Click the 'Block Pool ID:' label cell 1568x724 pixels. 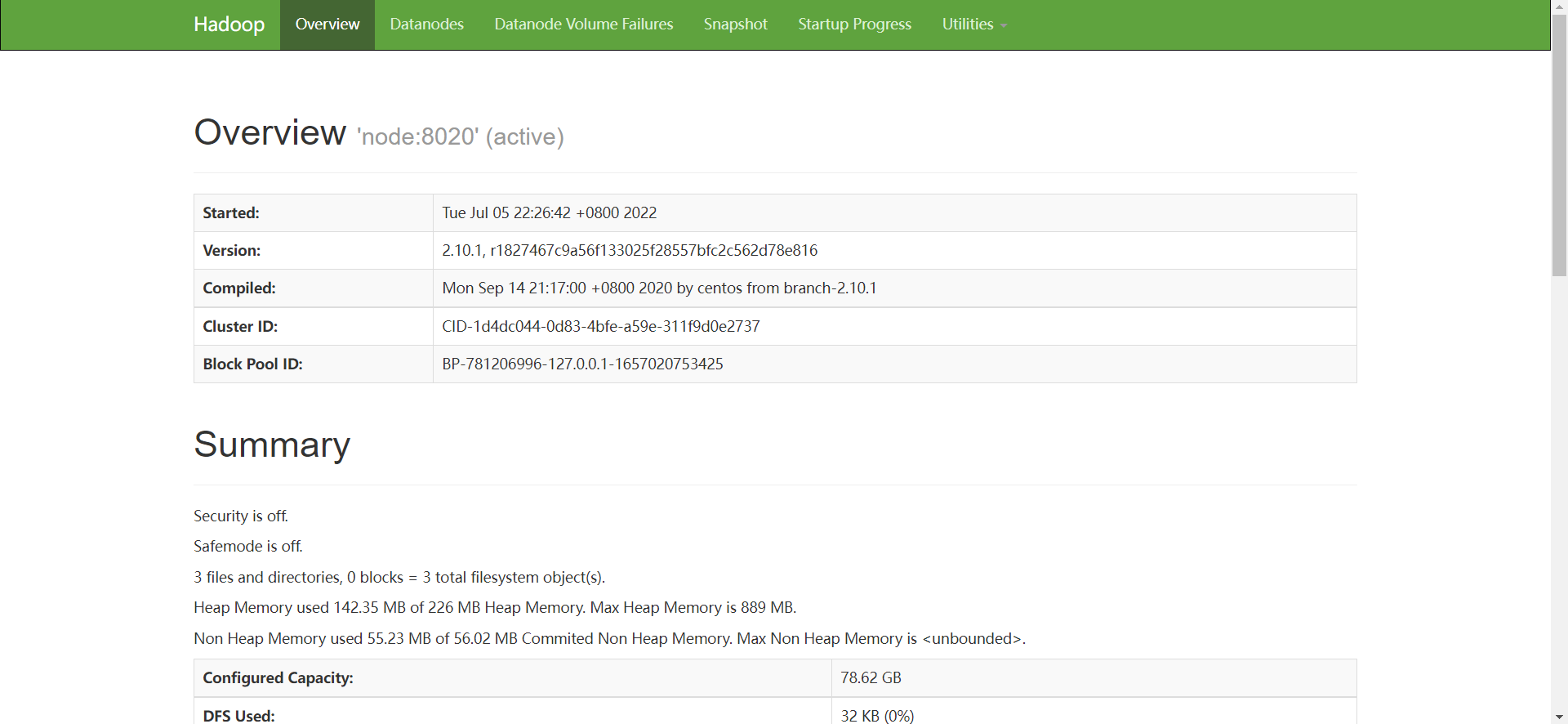coord(313,364)
